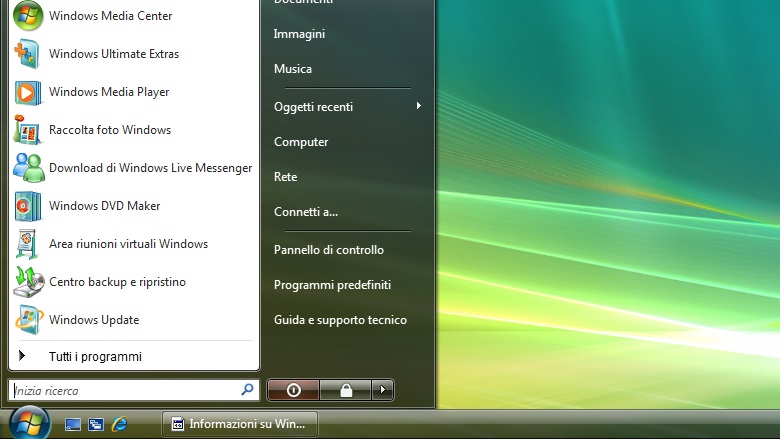Open Programmi predefiniti
This screenshot has width=780, height=439.
click(332, 285)
